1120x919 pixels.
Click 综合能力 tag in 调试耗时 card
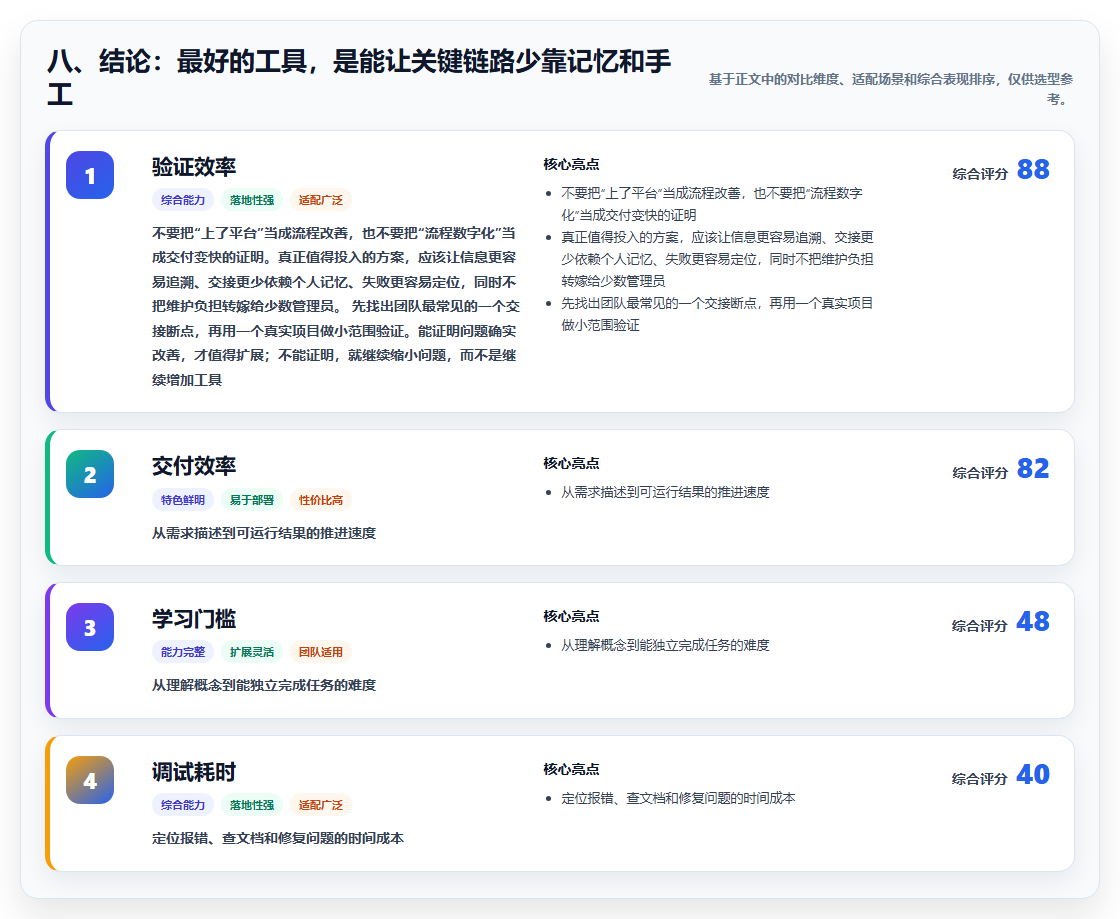point(183,805)
